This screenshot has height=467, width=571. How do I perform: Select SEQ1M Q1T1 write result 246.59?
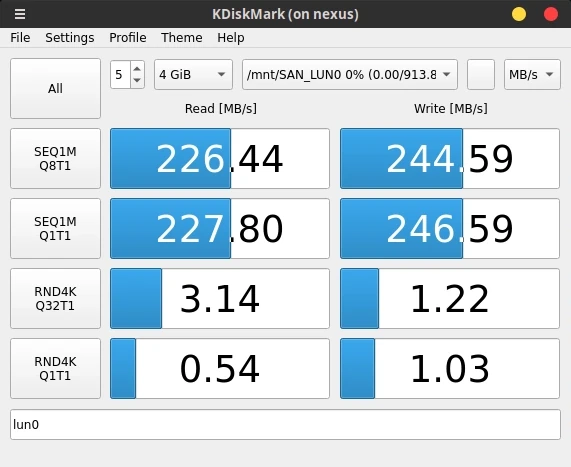pyautogui.click(x=450, y=228)
